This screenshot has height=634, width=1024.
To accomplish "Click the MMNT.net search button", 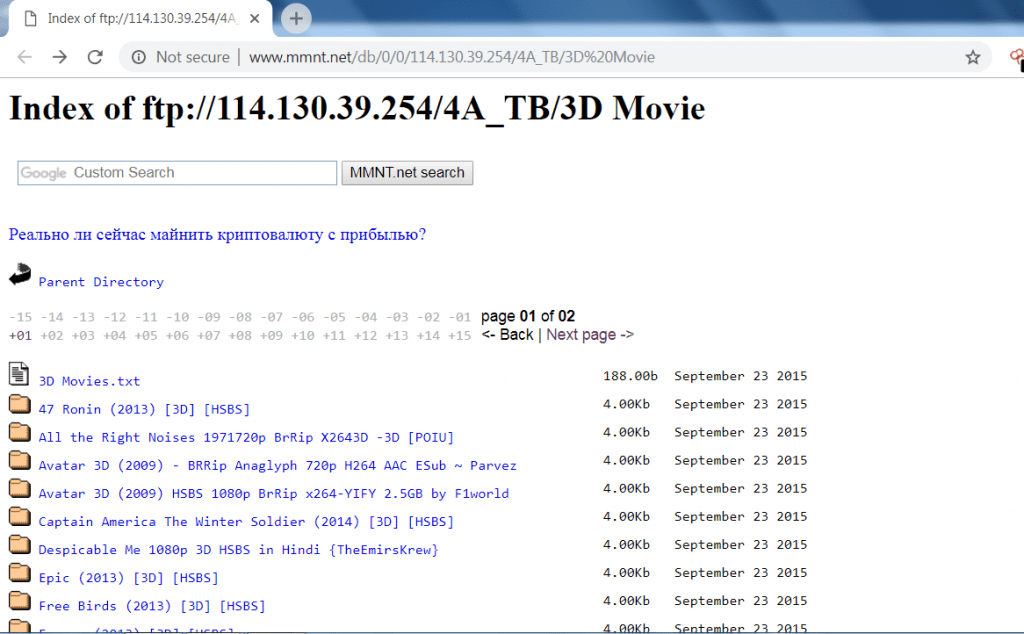I will [406, 172].
